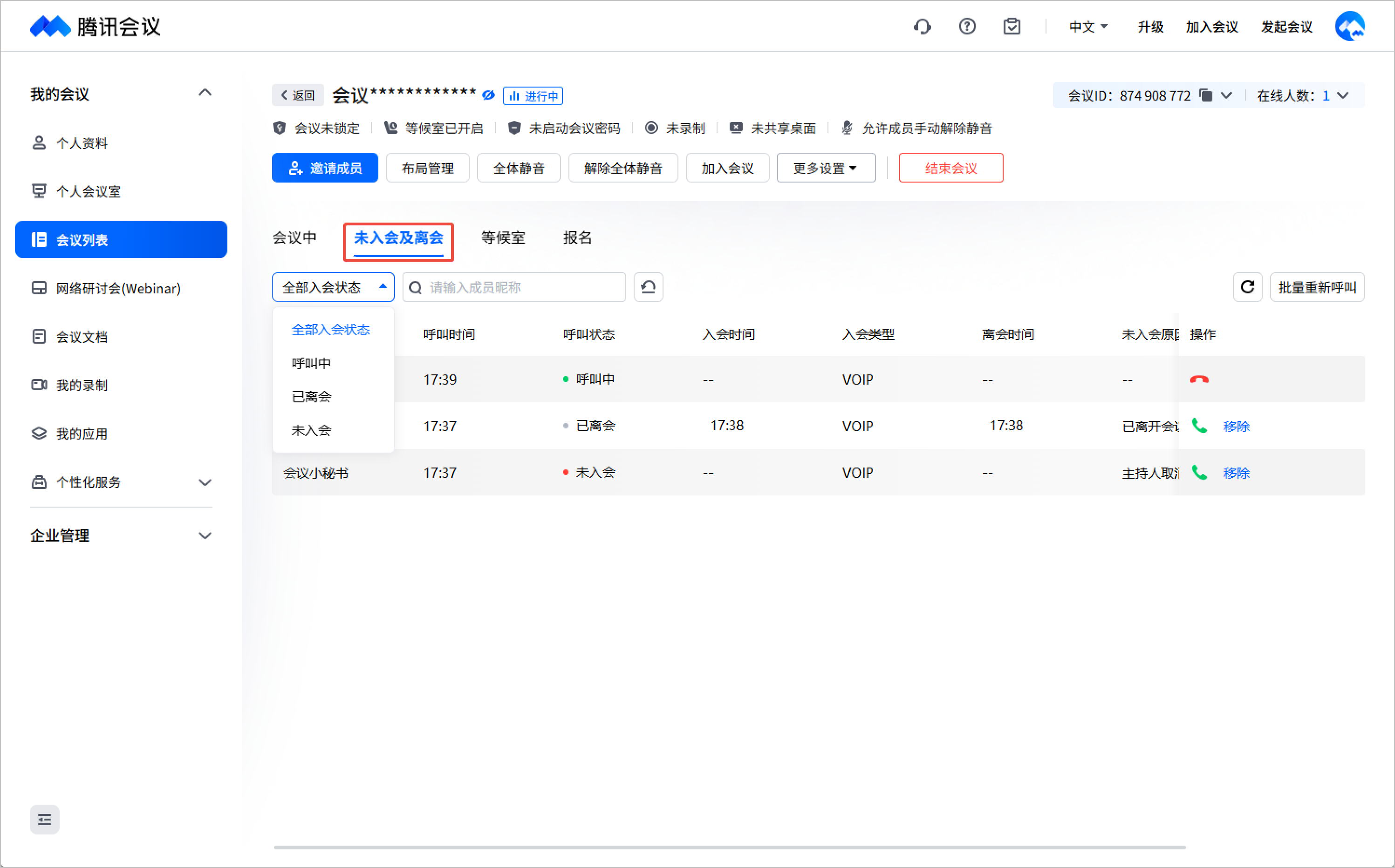Click 解除全体静音 button
1395x868 pixels.
coord(623,168)
